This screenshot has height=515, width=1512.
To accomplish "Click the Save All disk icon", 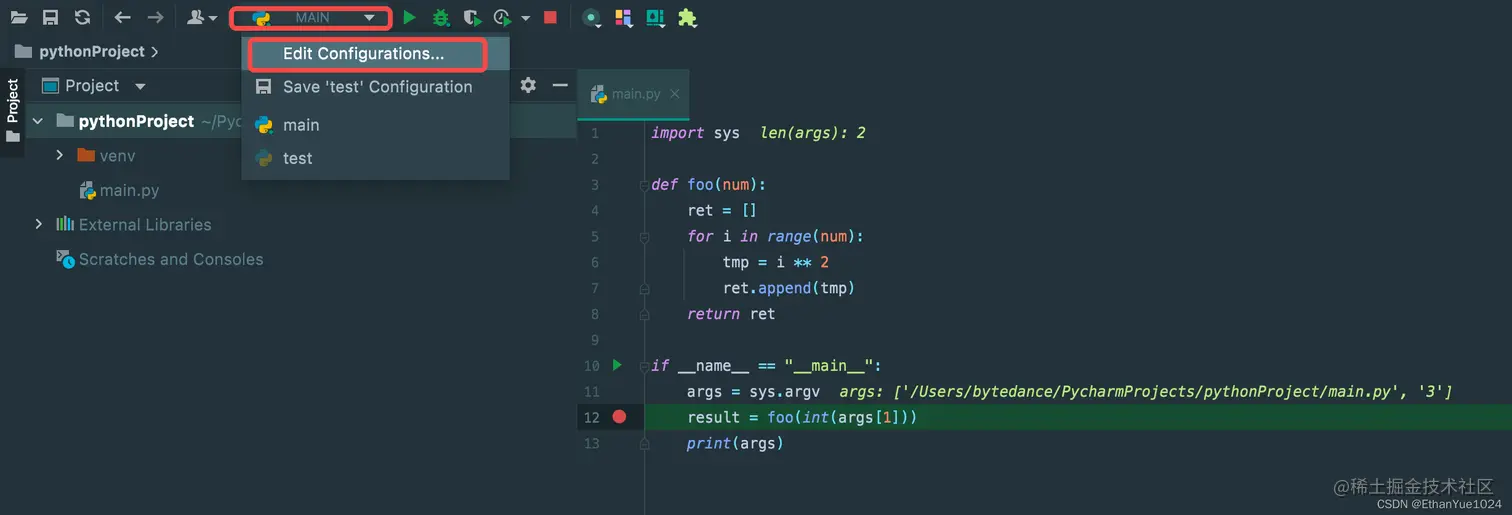I will click(x=50, y=17).
